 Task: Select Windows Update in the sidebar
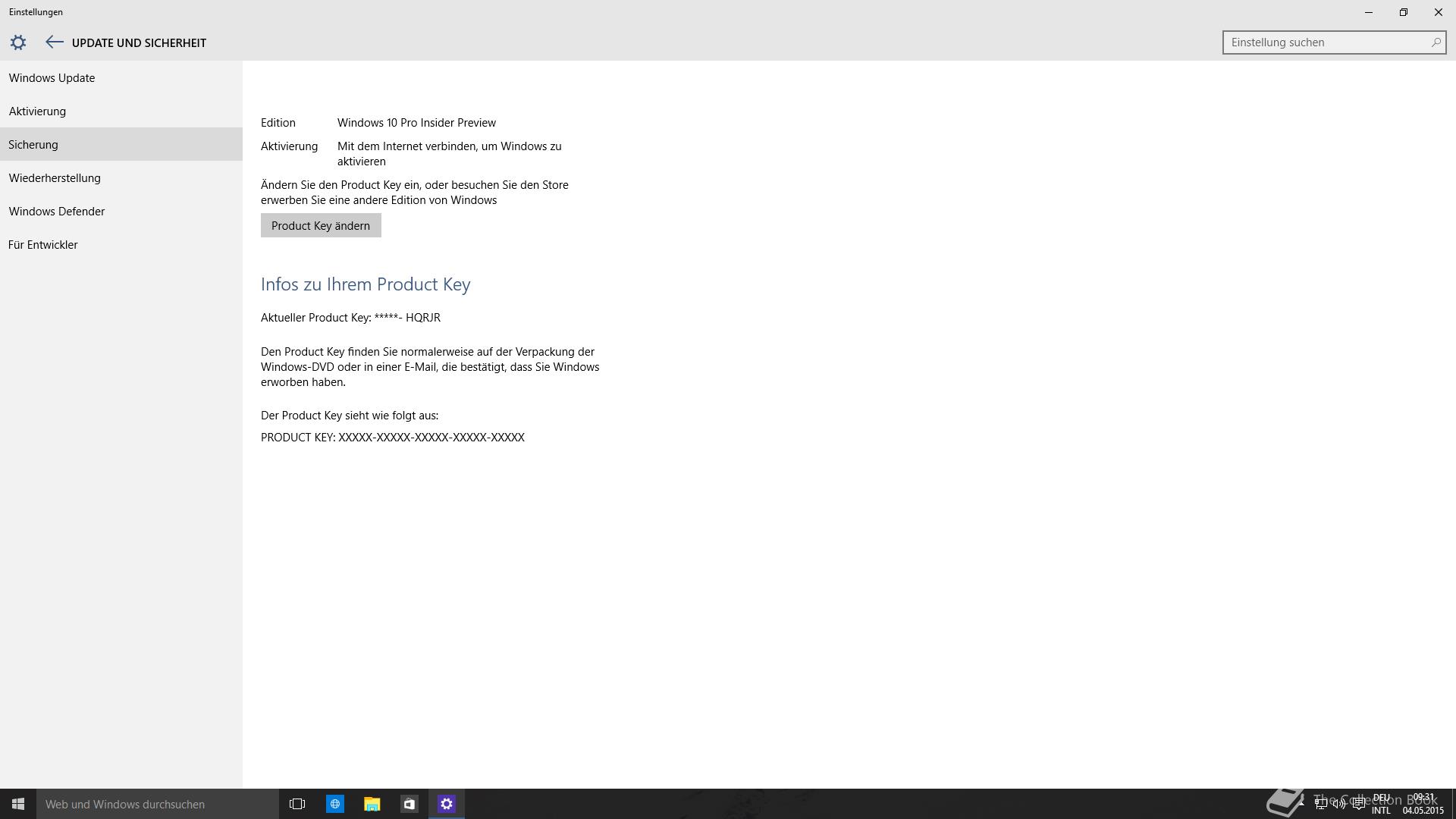[x=121, y=77]
